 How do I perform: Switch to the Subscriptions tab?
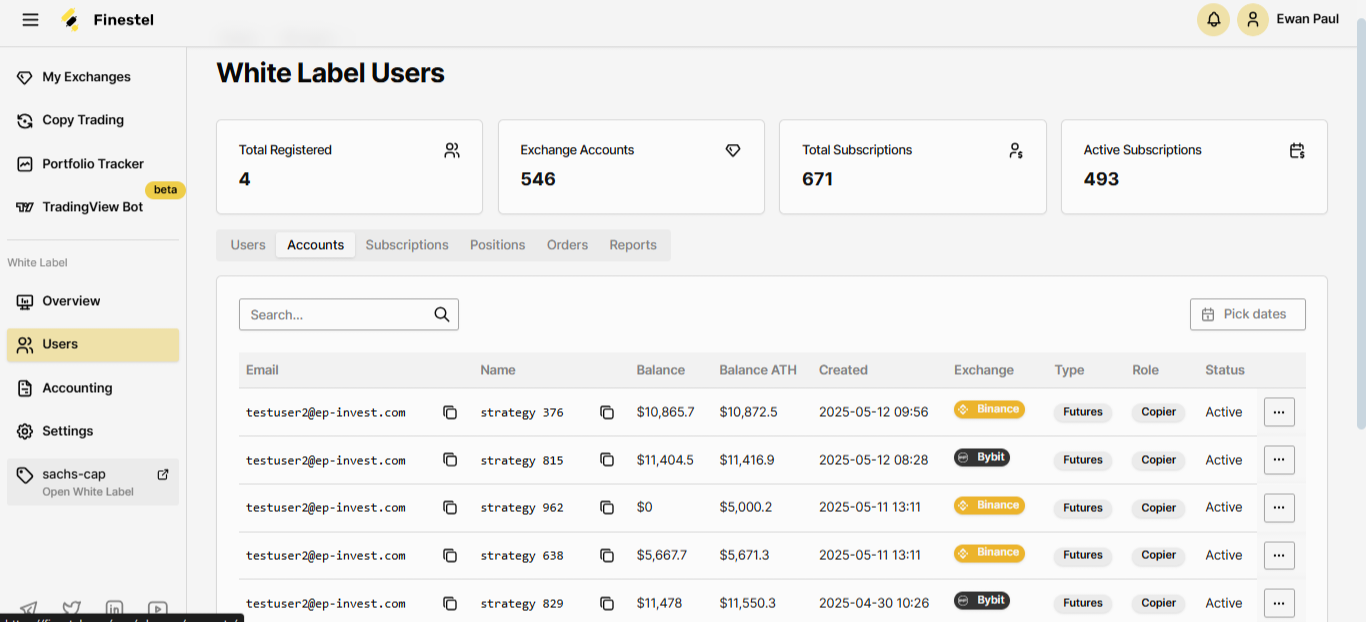tap(407, 244)
